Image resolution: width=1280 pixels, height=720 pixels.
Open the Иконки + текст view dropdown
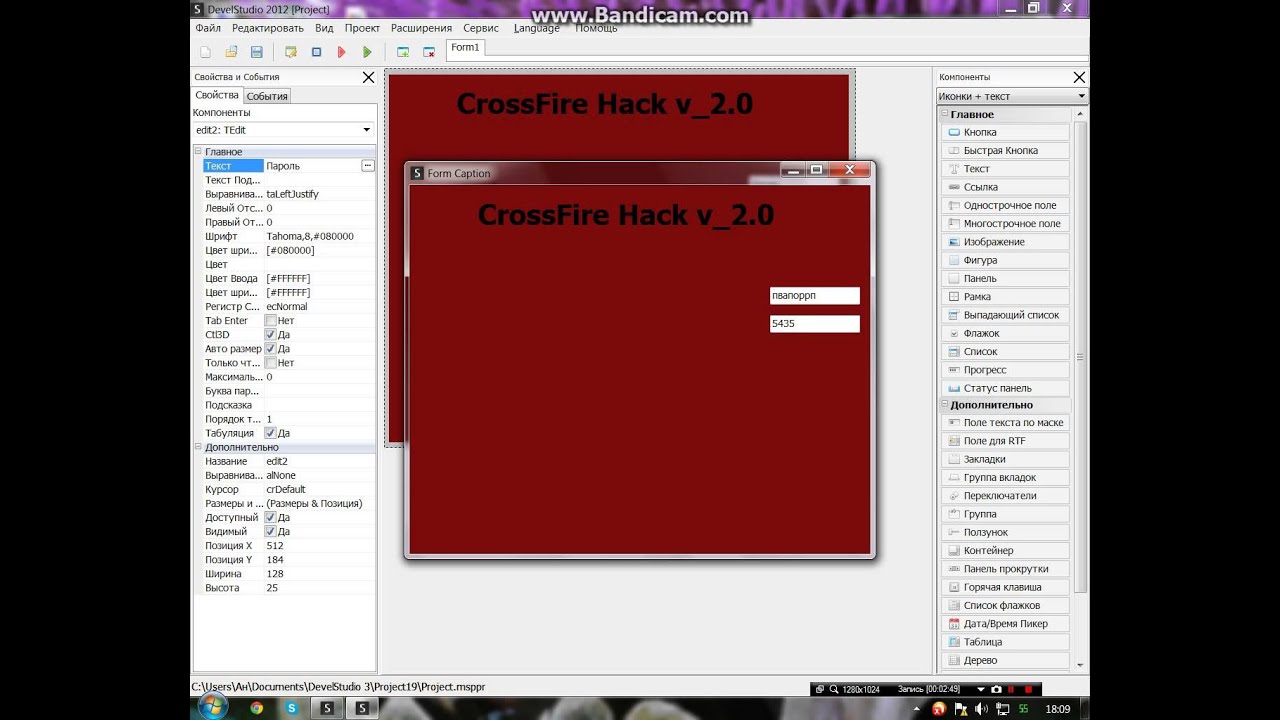[x=1082, y=96]
